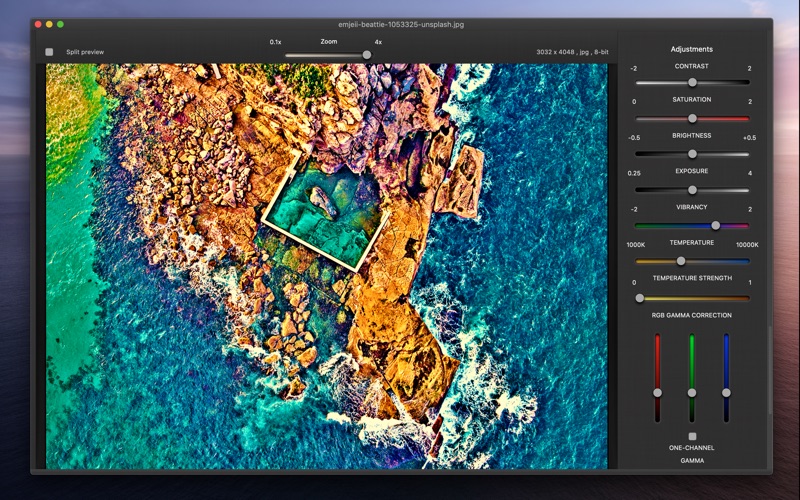Click the TEMPERATURE label
Viewport: 800px width, 500px height.
tap(692, 243)
